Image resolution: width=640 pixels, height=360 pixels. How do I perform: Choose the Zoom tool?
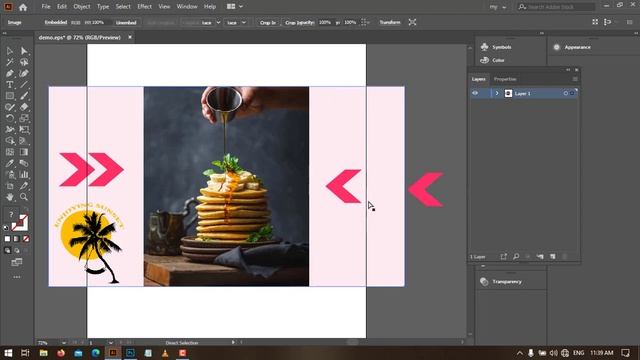(24, 197)
